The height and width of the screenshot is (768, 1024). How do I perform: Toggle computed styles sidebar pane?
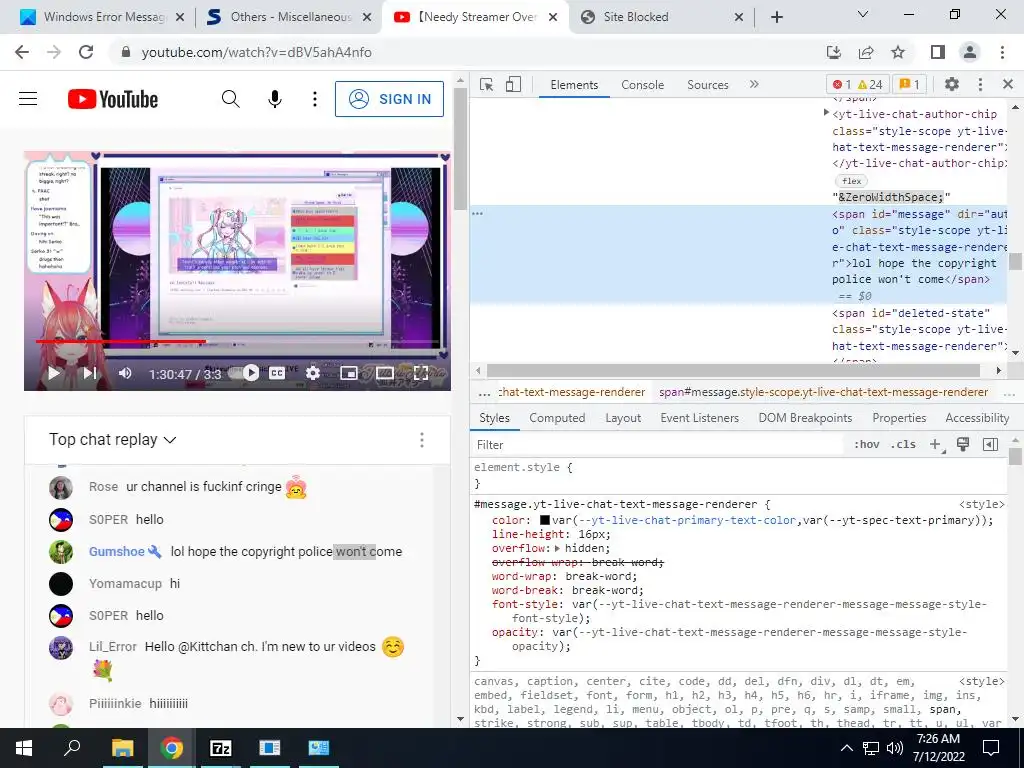click(x=991, y=445)
